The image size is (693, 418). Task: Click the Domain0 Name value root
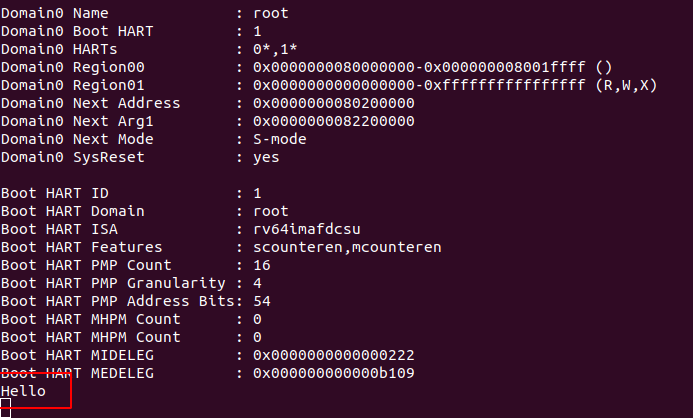tap(271, 13)
